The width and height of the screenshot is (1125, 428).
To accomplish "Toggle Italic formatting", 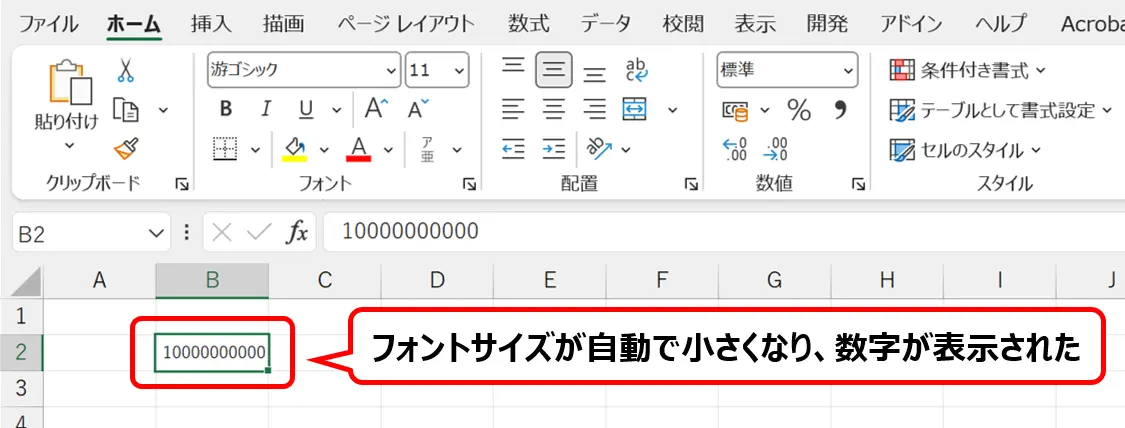I will (x=266, y=109).
